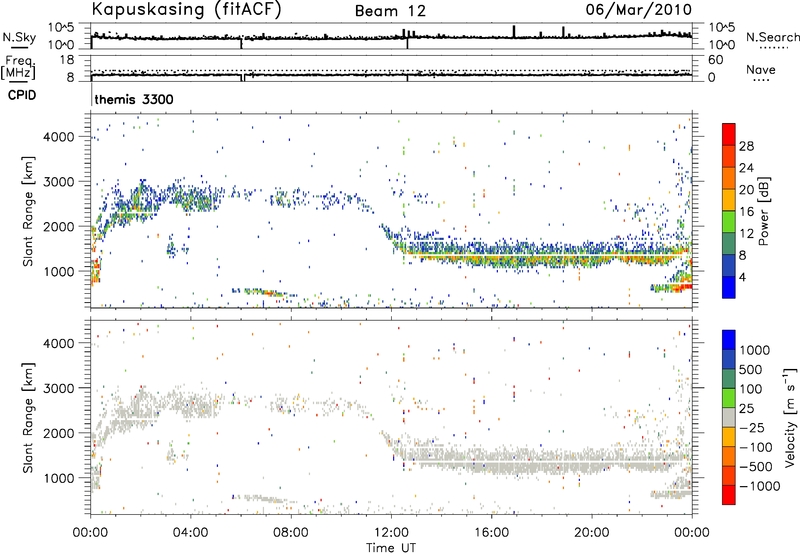The height and width of the screenshot is (554, 800).
Task: Click the 1000 tick of velocity panel
Action: pos(59,478)
